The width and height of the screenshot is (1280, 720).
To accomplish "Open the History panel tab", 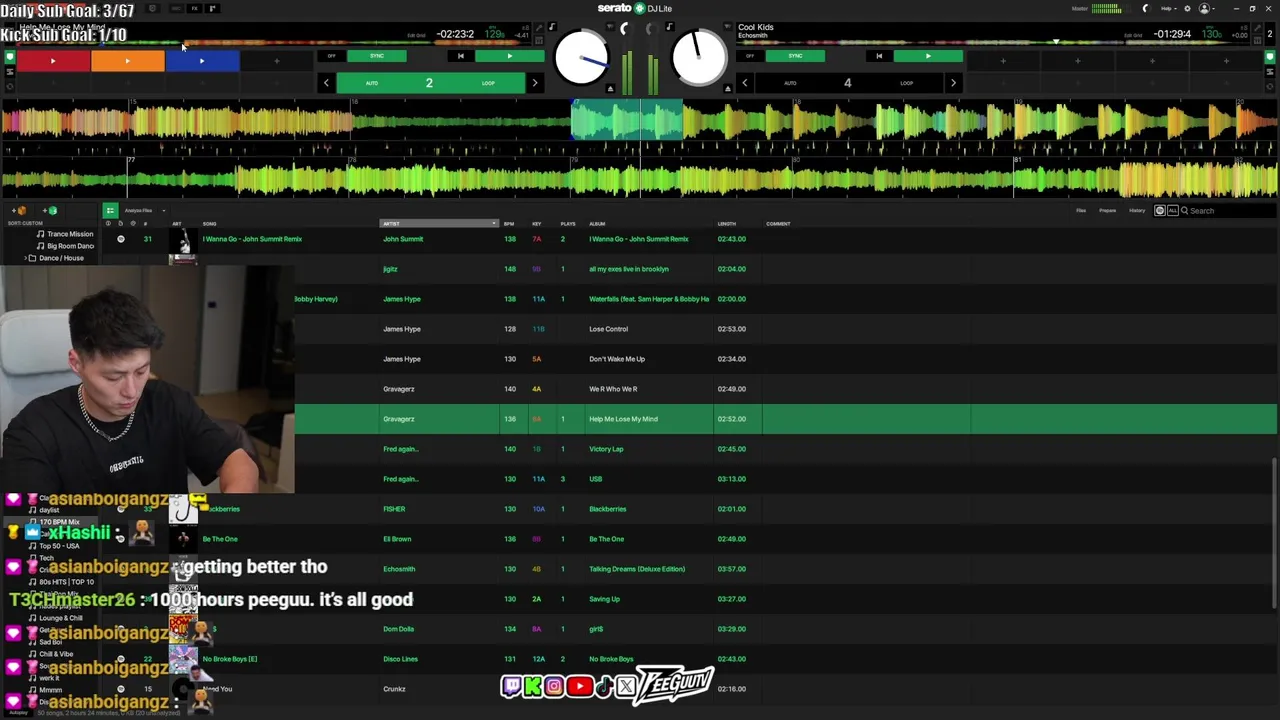I will tap(1137, 211).
